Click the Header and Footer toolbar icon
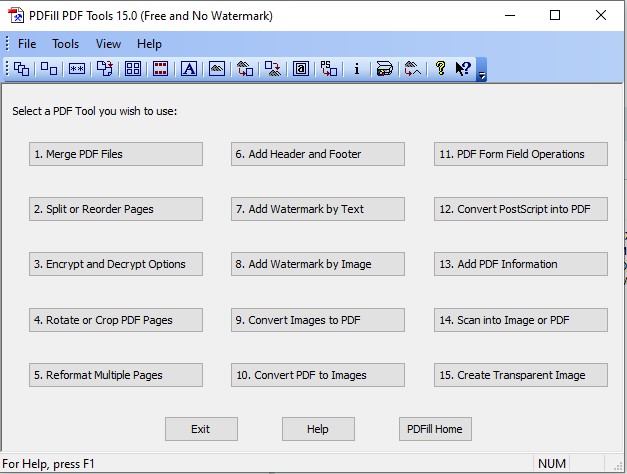 coord(160,69)
